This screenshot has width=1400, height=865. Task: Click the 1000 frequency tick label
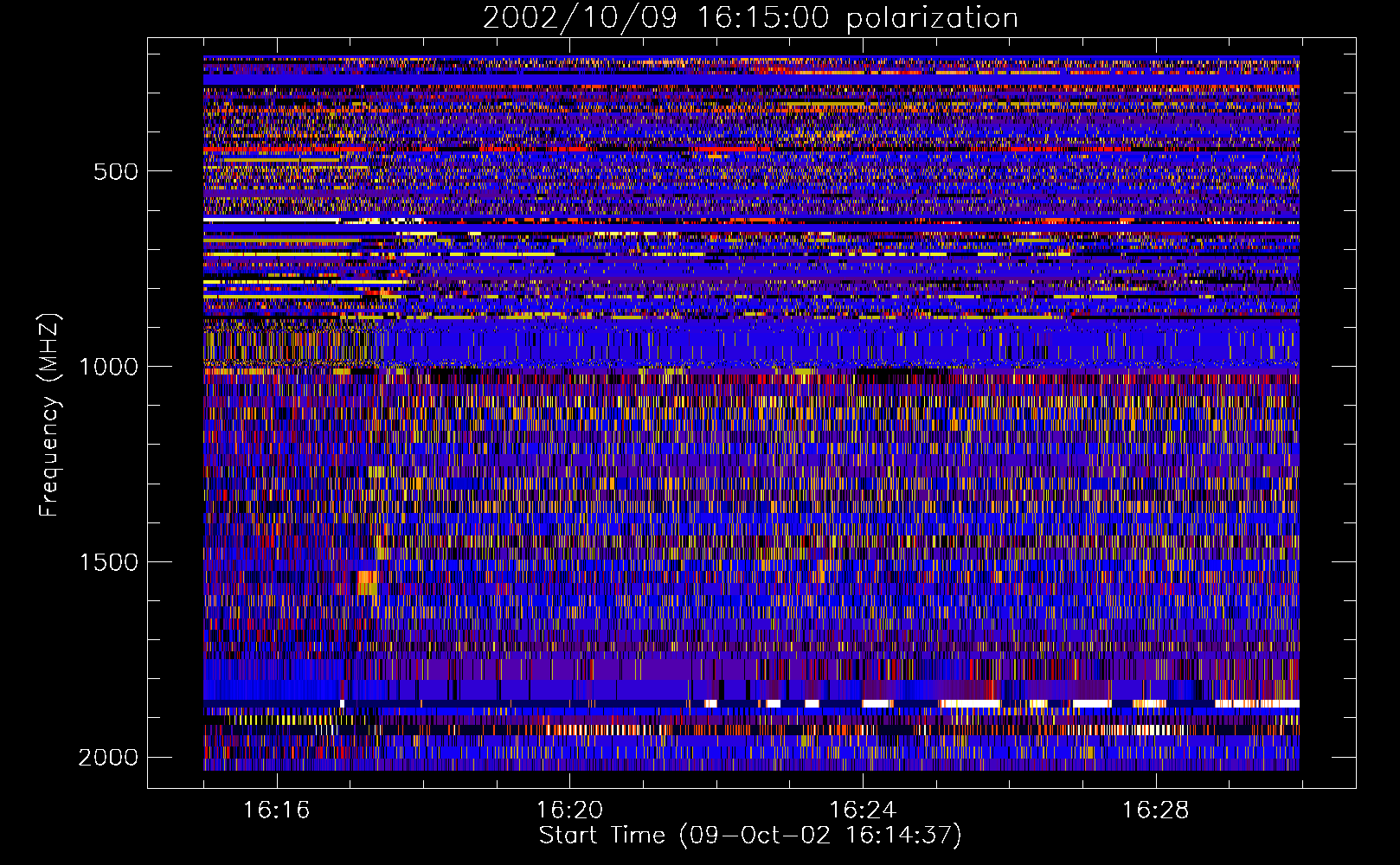(x=108, y=367)
